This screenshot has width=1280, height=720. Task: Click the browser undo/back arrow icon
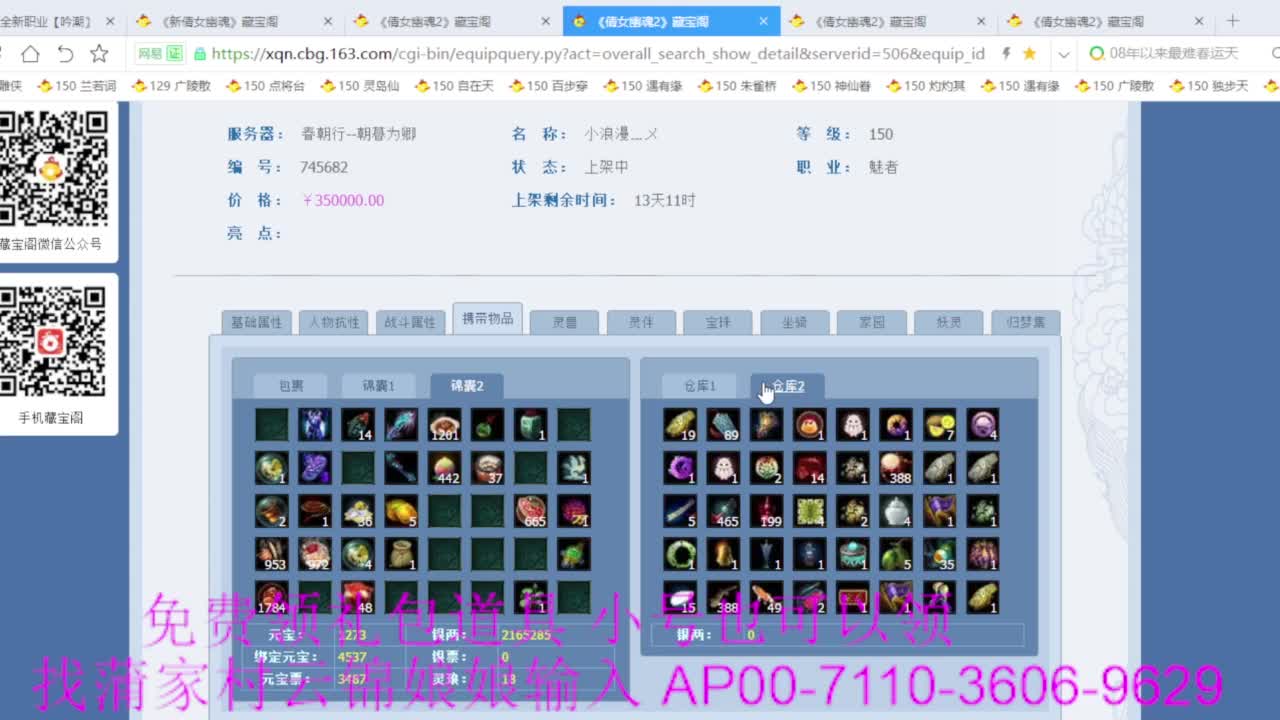(x=65, y=54)
